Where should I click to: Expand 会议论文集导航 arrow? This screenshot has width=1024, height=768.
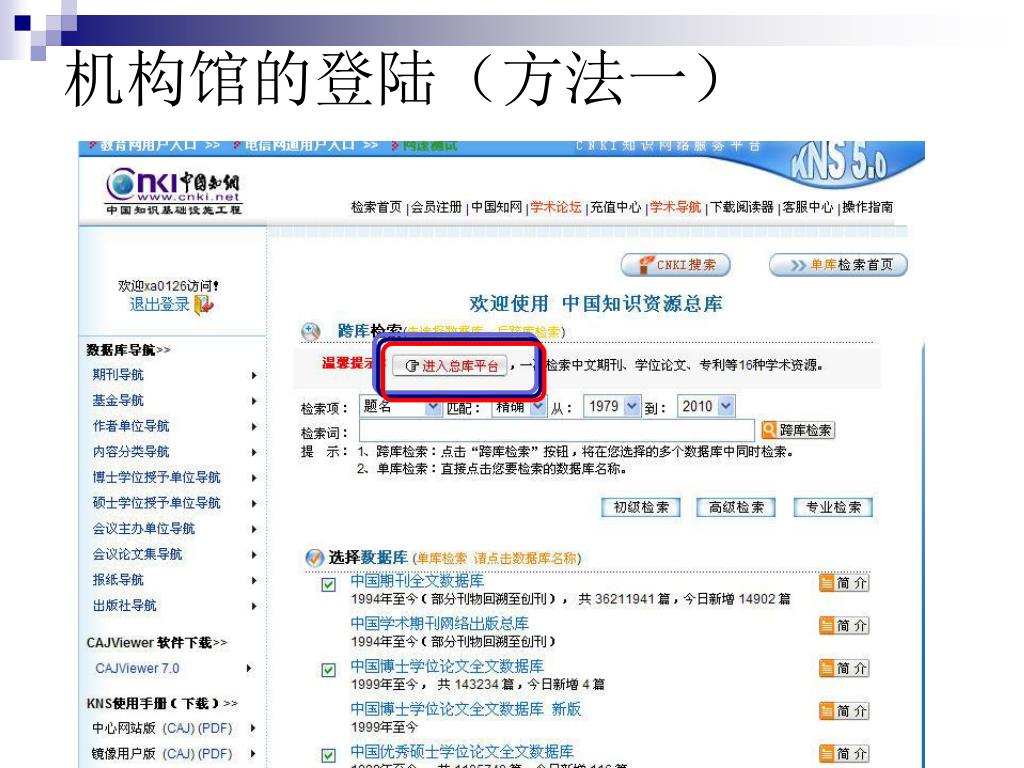[x=254, y=554]
